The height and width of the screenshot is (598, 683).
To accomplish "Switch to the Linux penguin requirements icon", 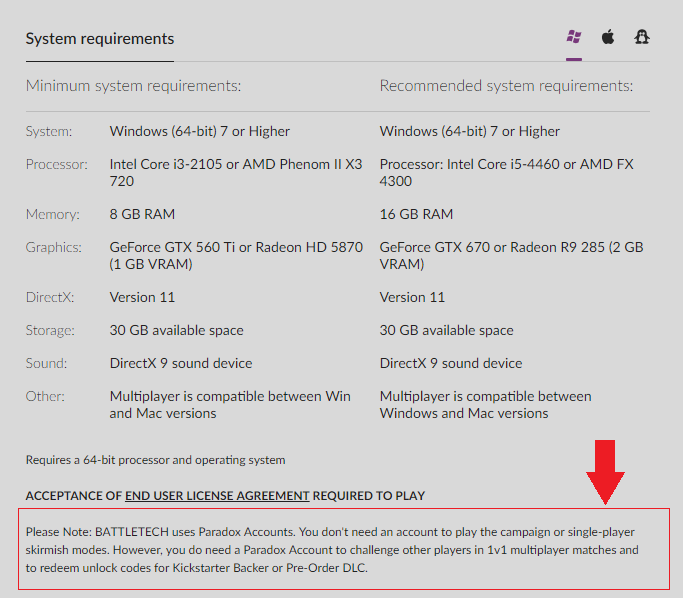I will 641,37.
